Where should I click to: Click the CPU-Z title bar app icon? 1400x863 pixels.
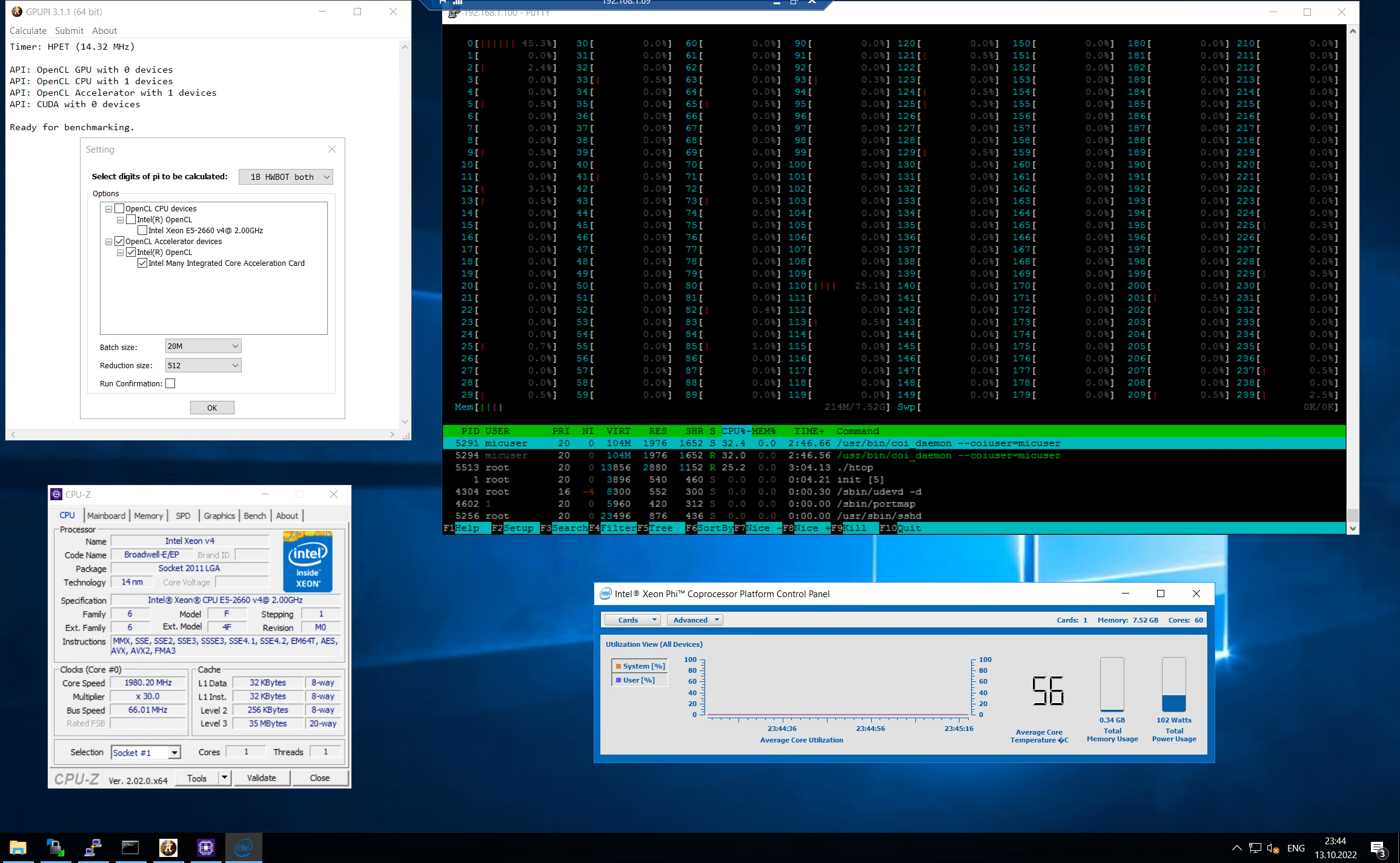(56, 494)
